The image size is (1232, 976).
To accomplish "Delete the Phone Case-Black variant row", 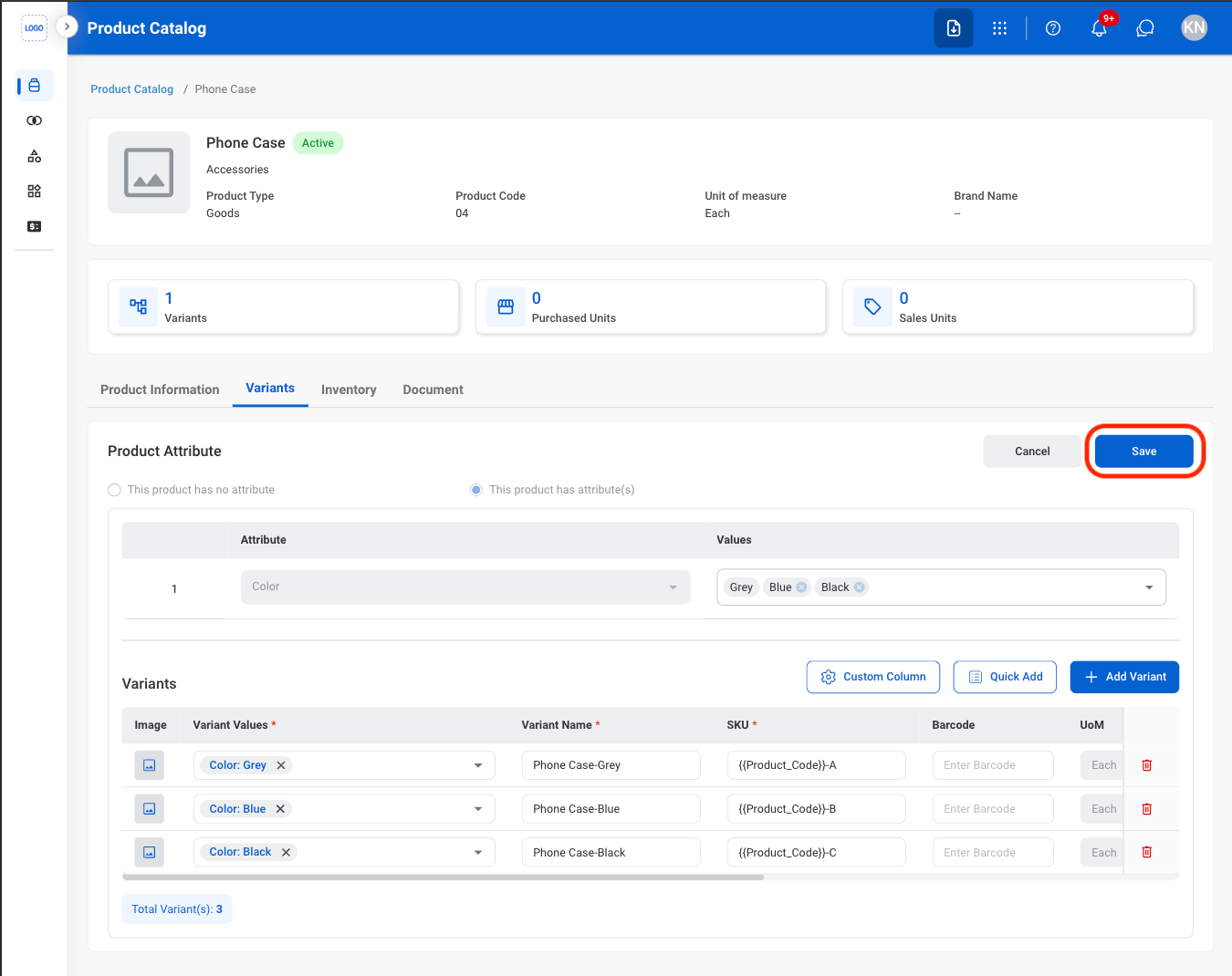I will [1147, 853].
